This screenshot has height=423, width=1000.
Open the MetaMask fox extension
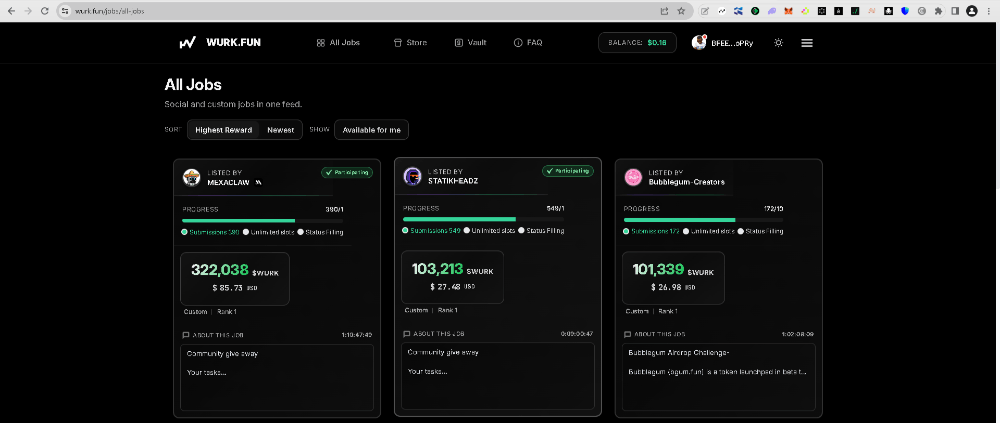pyautogui.click(x=789, y=11)
